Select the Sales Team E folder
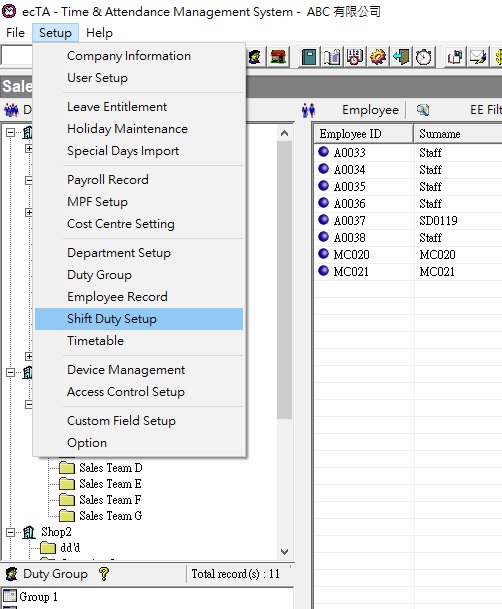 tap(110, 484)
